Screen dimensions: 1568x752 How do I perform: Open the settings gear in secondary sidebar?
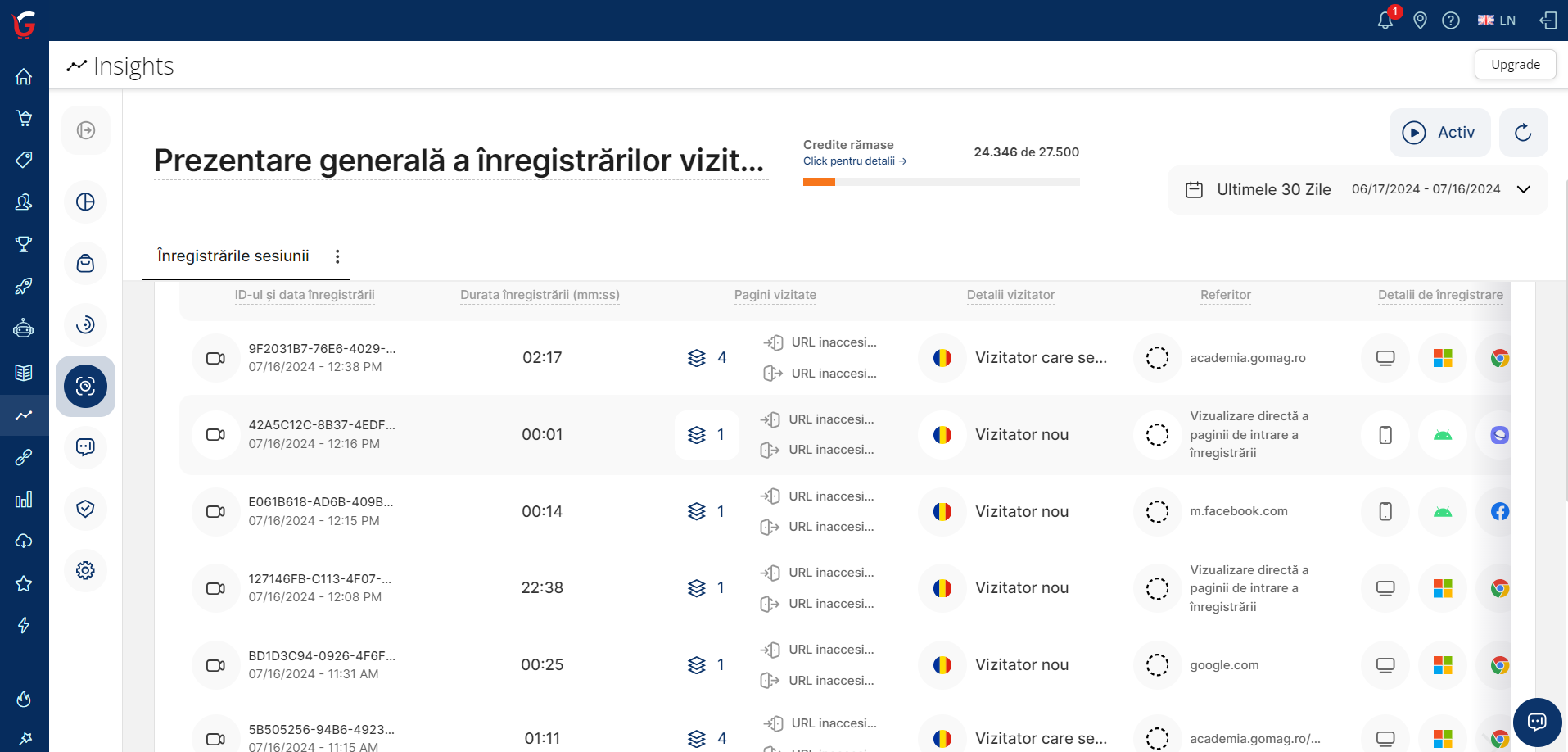(x=85, y=570)
